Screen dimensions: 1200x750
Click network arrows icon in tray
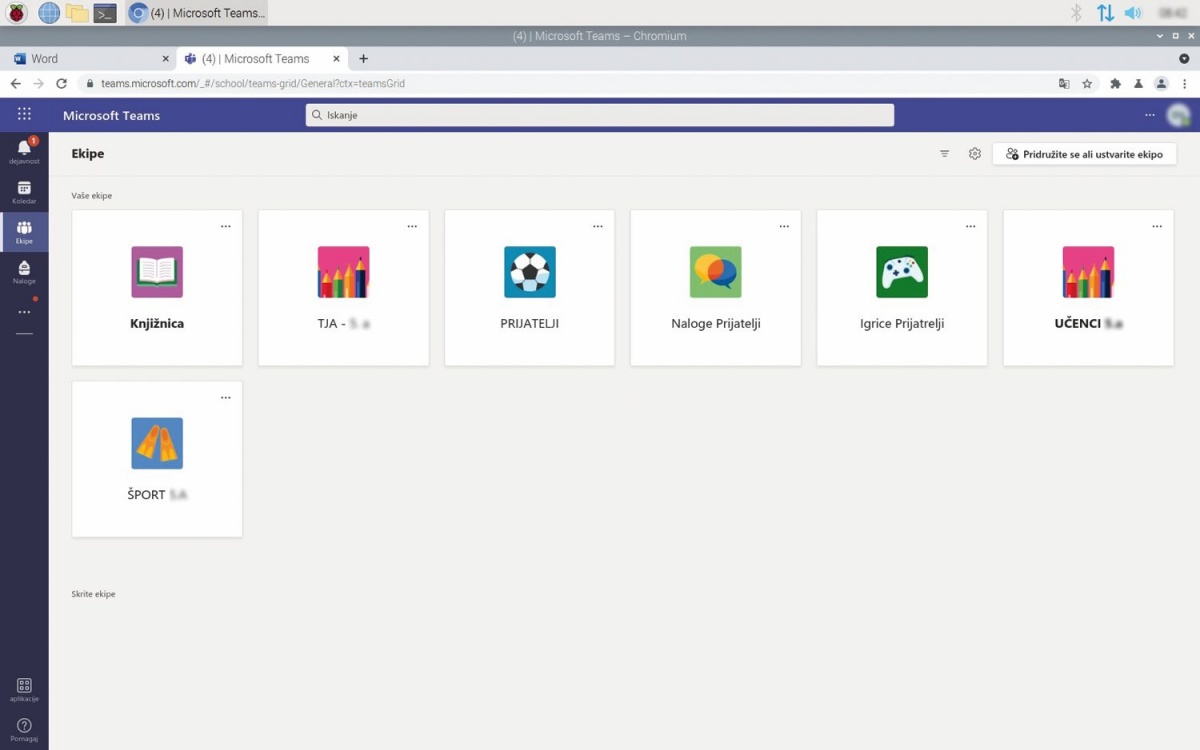(1105, 13)
